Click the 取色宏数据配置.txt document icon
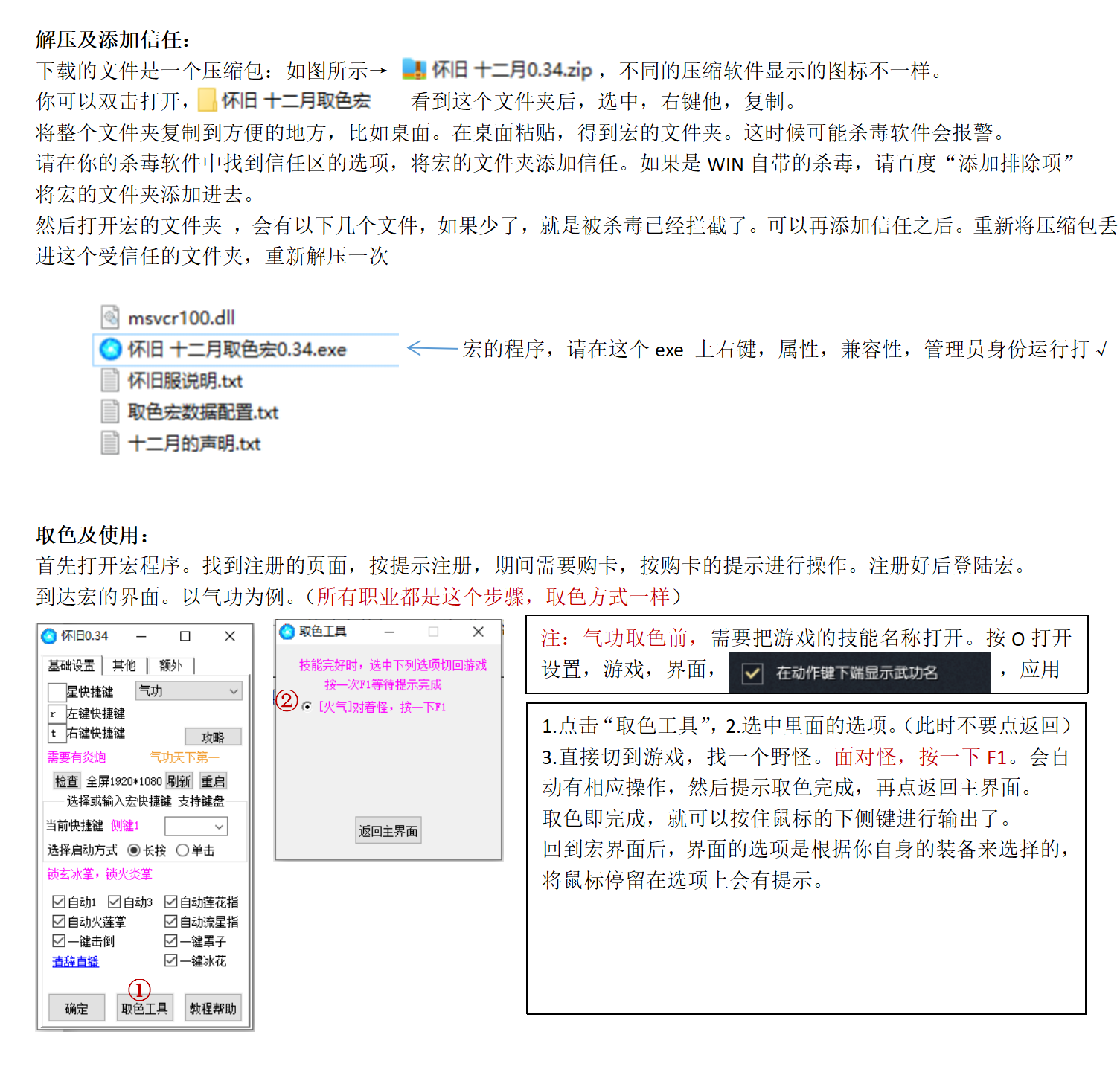 click(x=110, y=411)
